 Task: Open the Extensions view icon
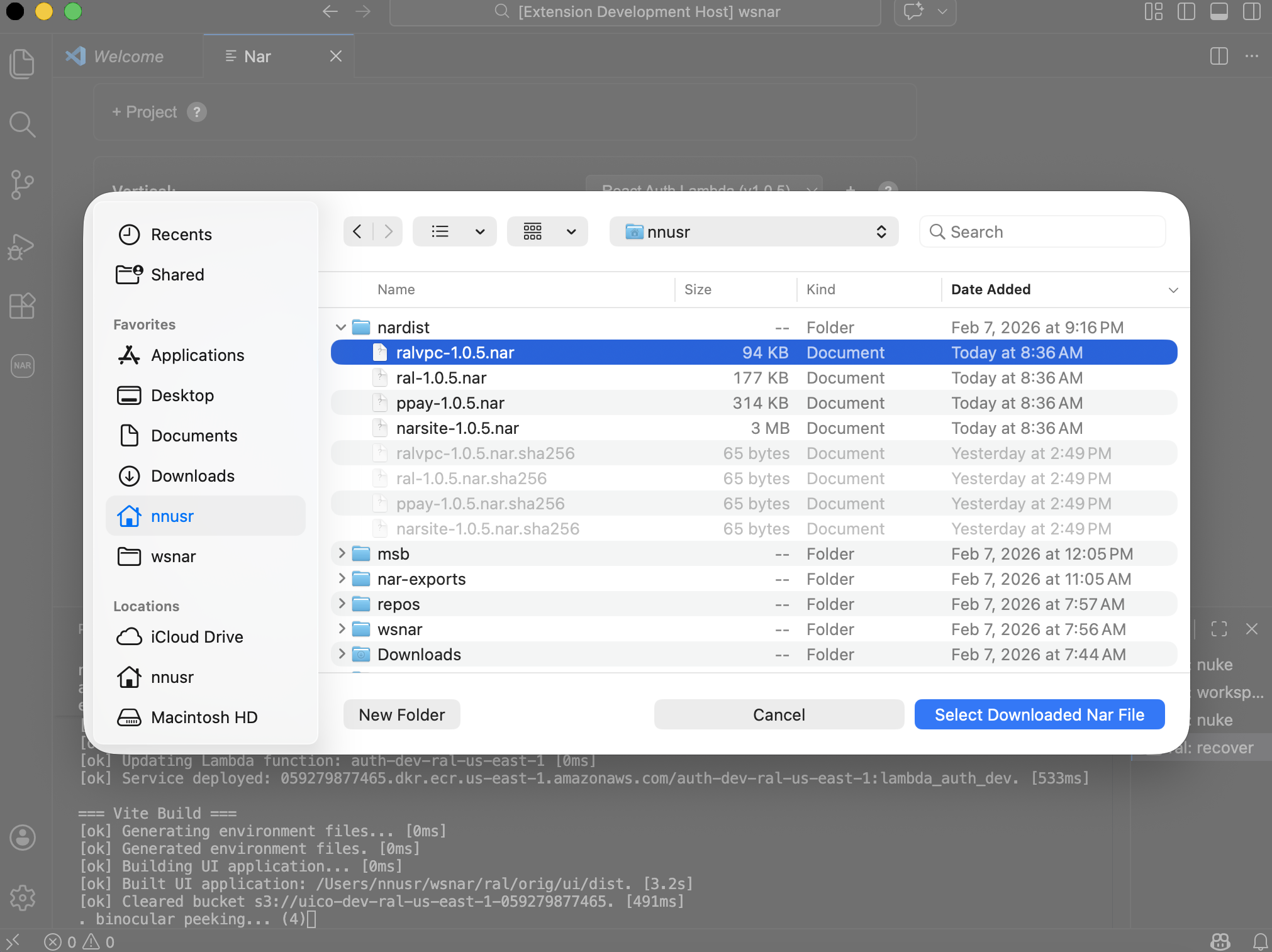point(22,306)
